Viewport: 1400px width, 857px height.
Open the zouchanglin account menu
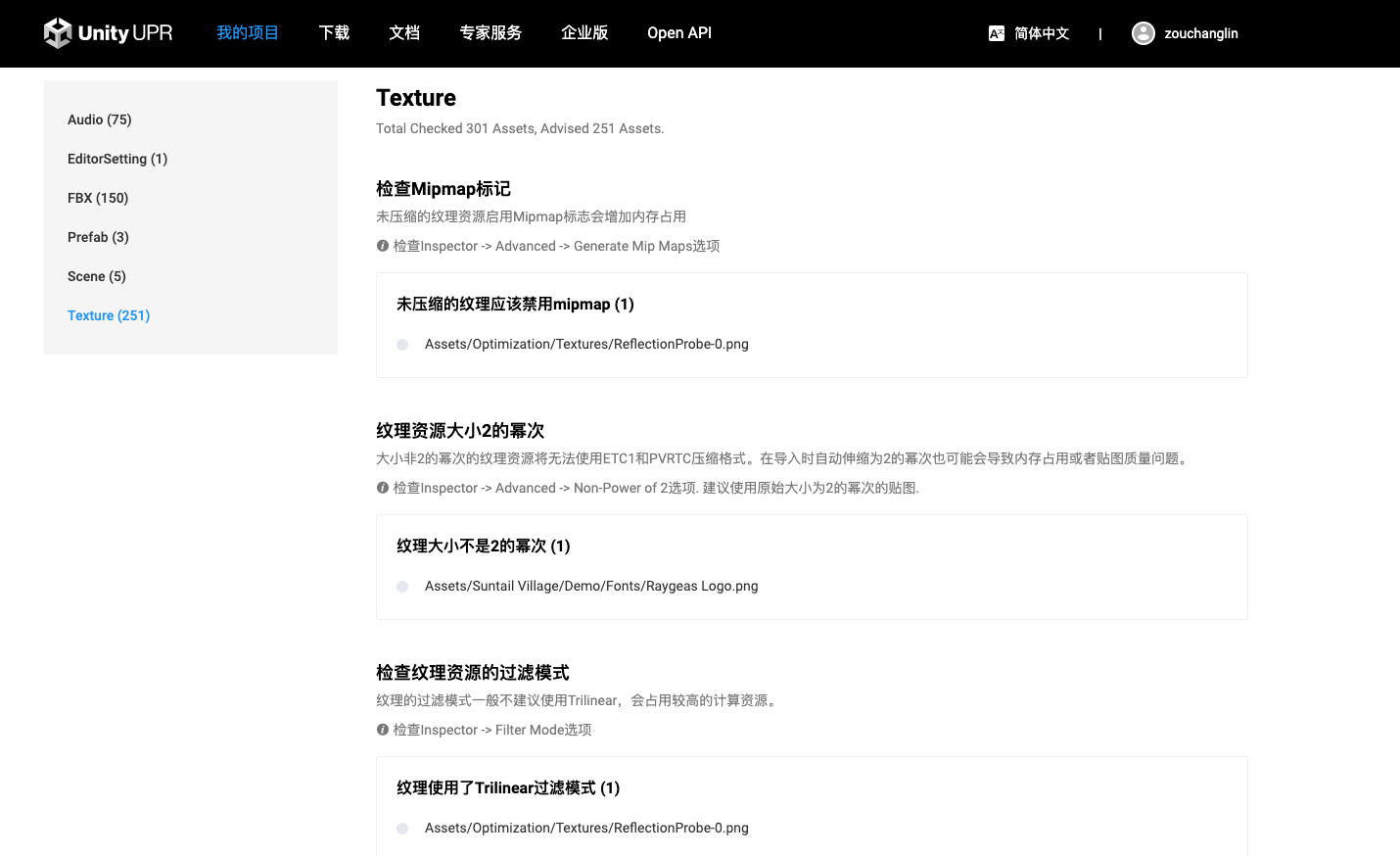[1200, 33]
